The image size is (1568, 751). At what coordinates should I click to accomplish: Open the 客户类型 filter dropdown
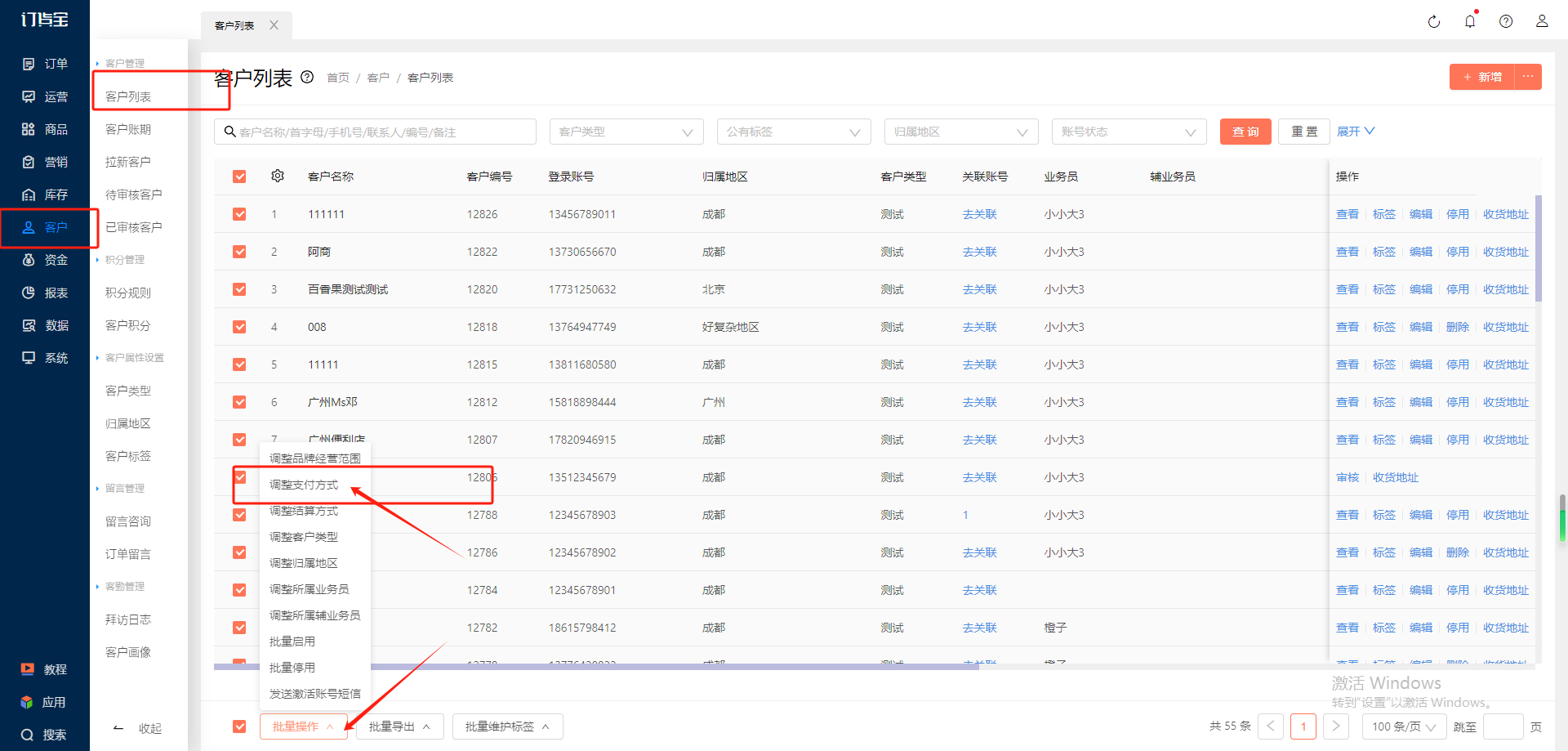coord(626,132)
